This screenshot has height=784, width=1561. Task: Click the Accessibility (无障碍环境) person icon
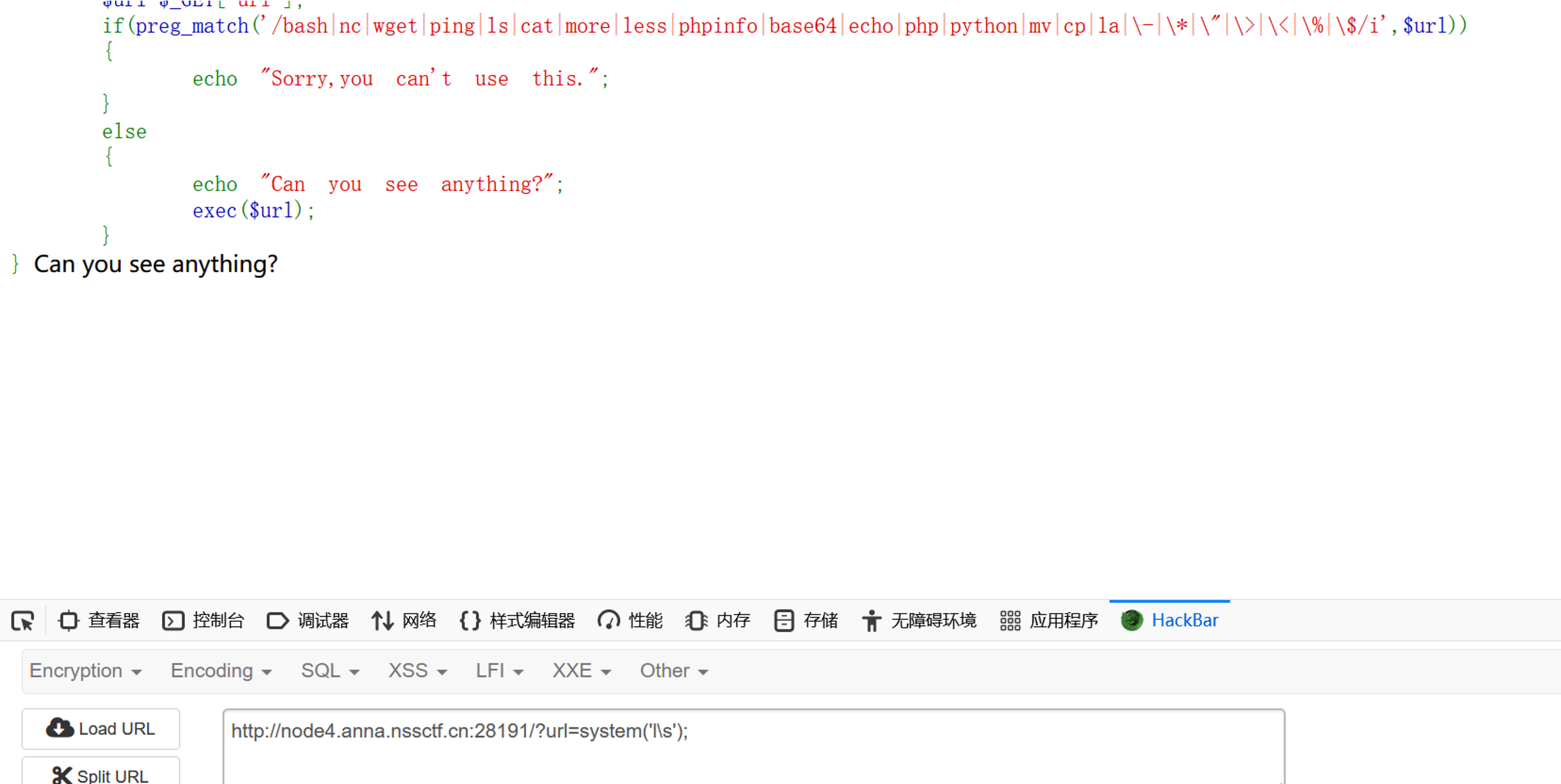point(872,621)
